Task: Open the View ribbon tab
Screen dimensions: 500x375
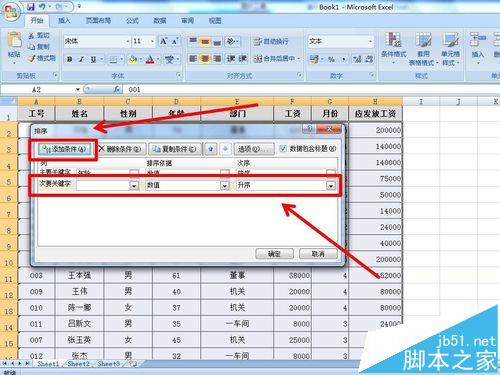Action: click(215, 21)
